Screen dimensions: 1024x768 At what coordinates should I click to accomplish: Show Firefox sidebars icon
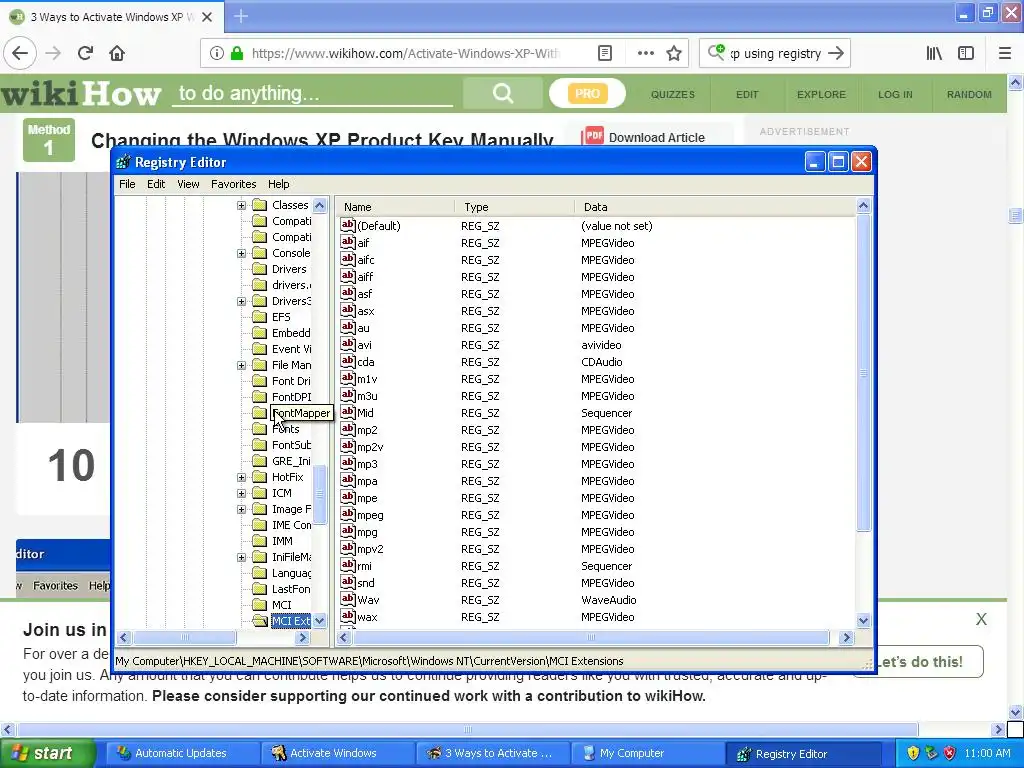tap(966, 53)
